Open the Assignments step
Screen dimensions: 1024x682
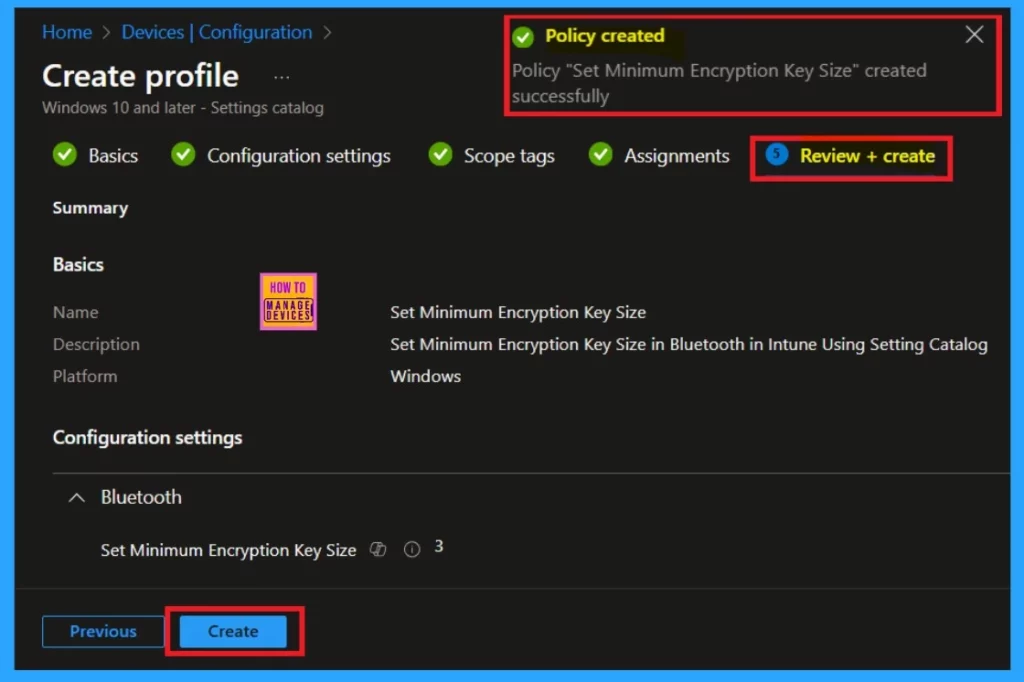[677, 155]
